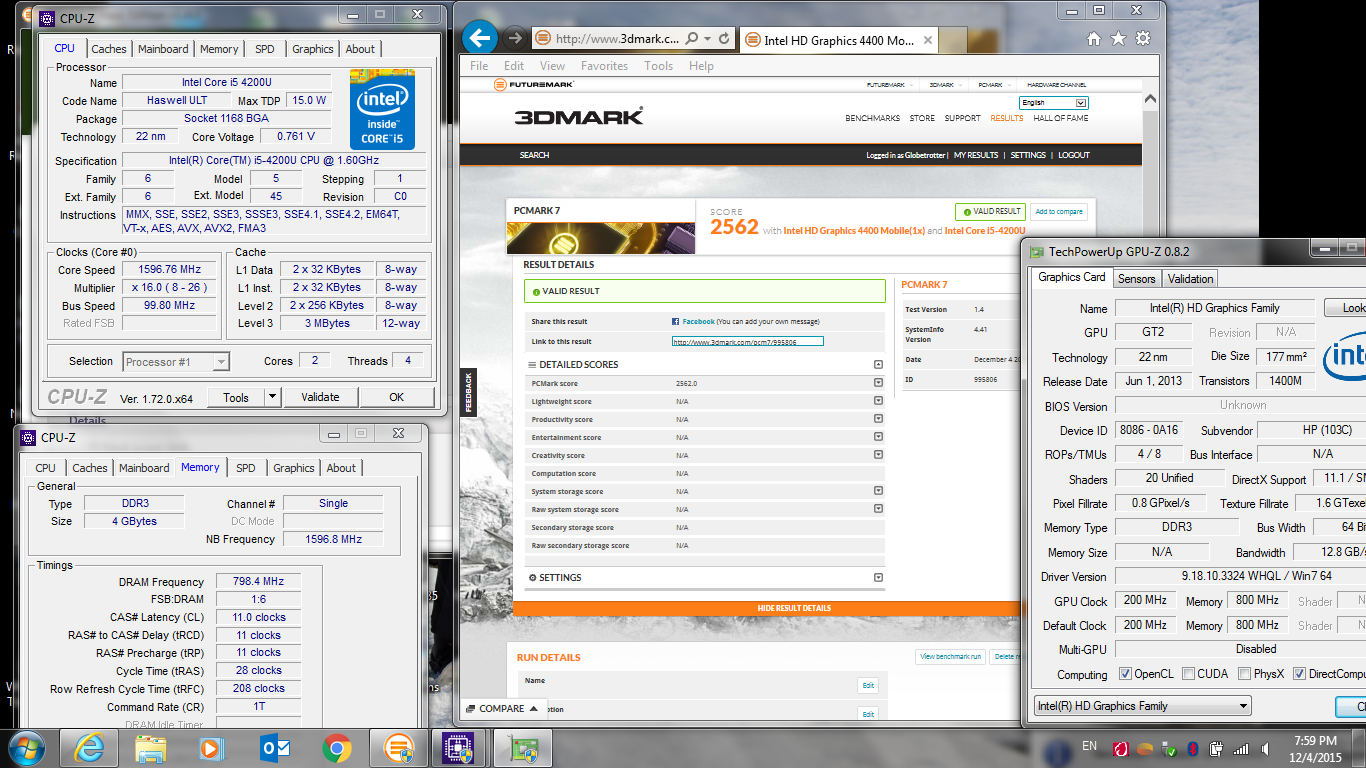The width and height of the screenshot is (1366, 768).
Task: Open HALL OF FAME in the site navigation
Action: [x=1061, y=118]
